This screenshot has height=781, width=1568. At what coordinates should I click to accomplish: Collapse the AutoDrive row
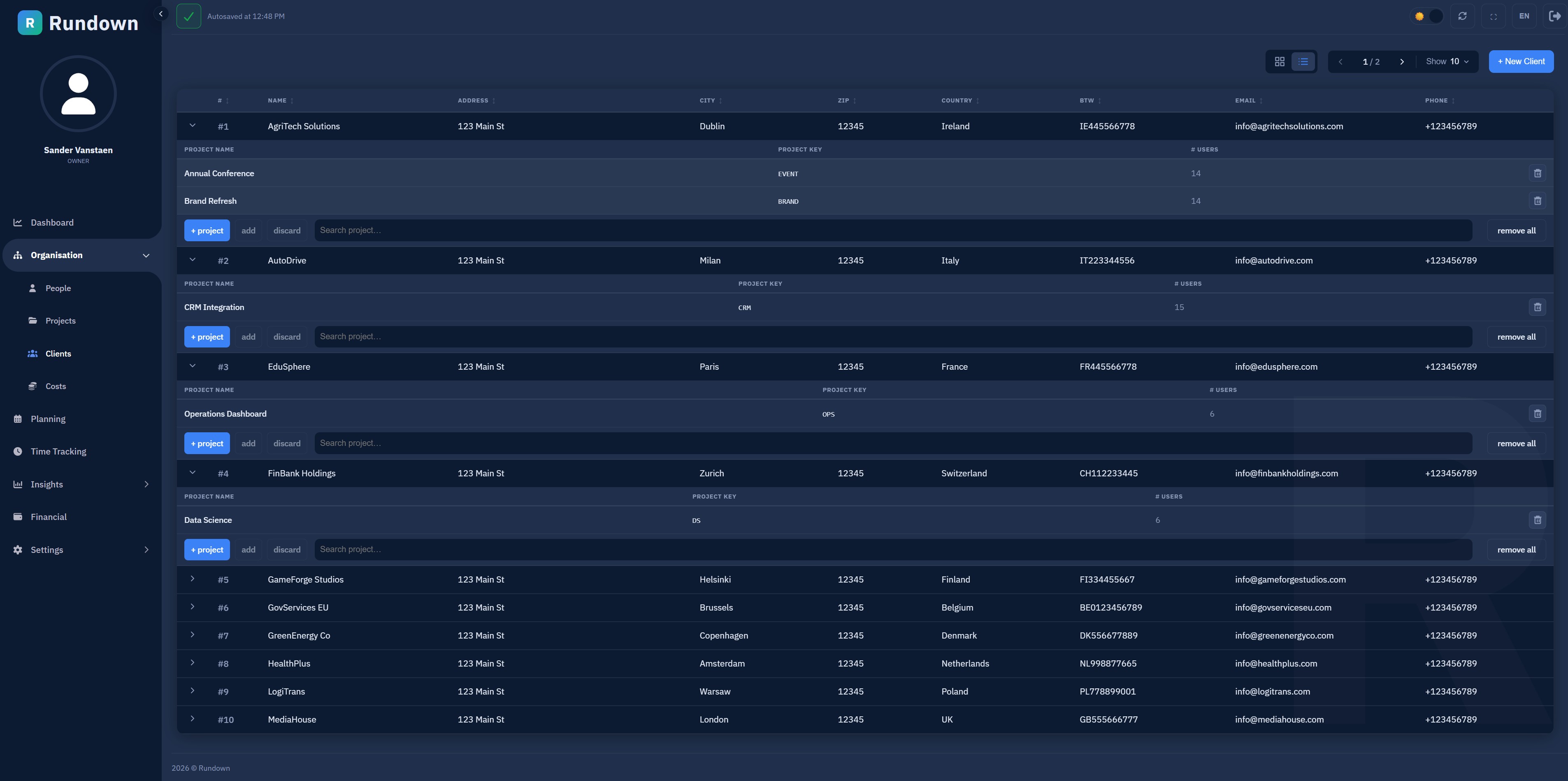click(192, 259)
